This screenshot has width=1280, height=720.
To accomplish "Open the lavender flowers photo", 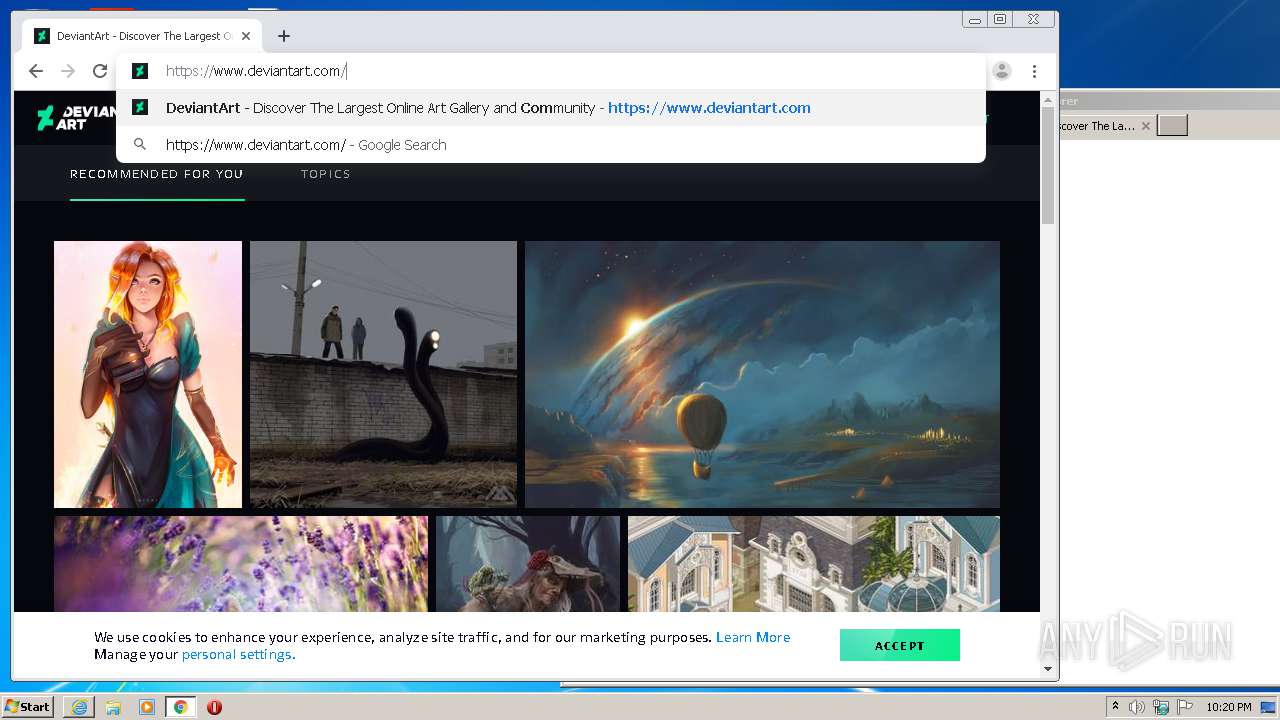I will pos(241,564).
